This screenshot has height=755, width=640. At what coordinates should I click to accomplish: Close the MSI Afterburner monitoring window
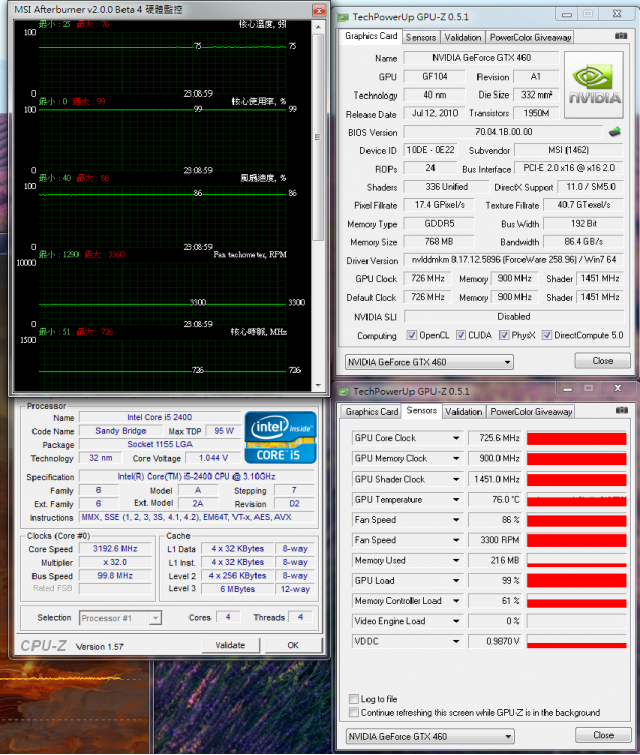[x=319, y=10]
